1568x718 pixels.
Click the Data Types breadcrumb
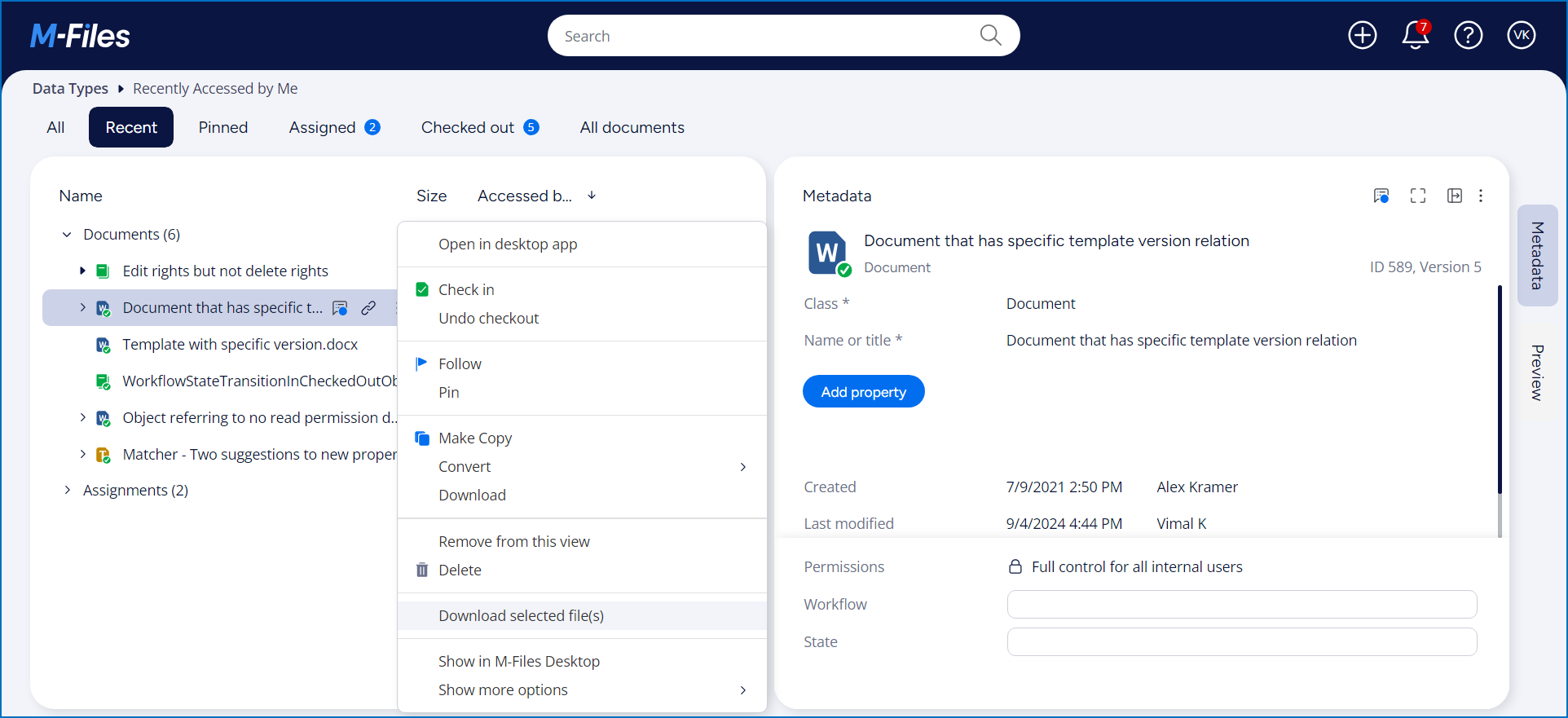70,88
